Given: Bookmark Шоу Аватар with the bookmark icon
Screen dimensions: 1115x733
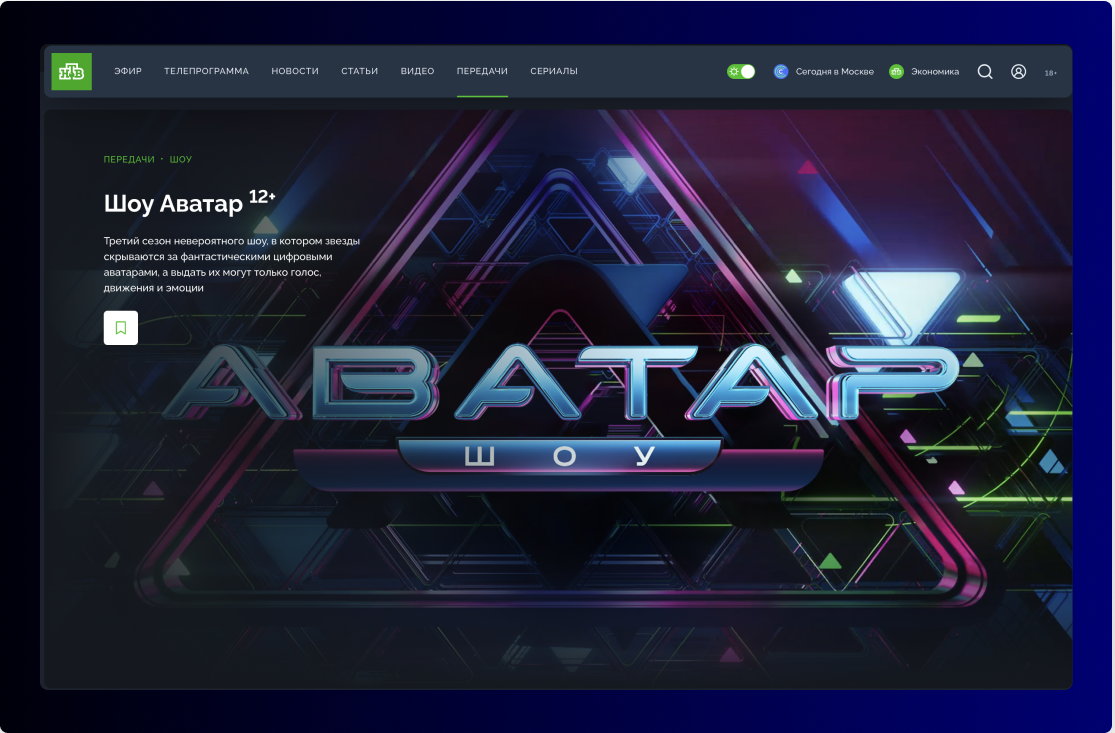Looking at the screenshot, I should [x=121, y=328].
